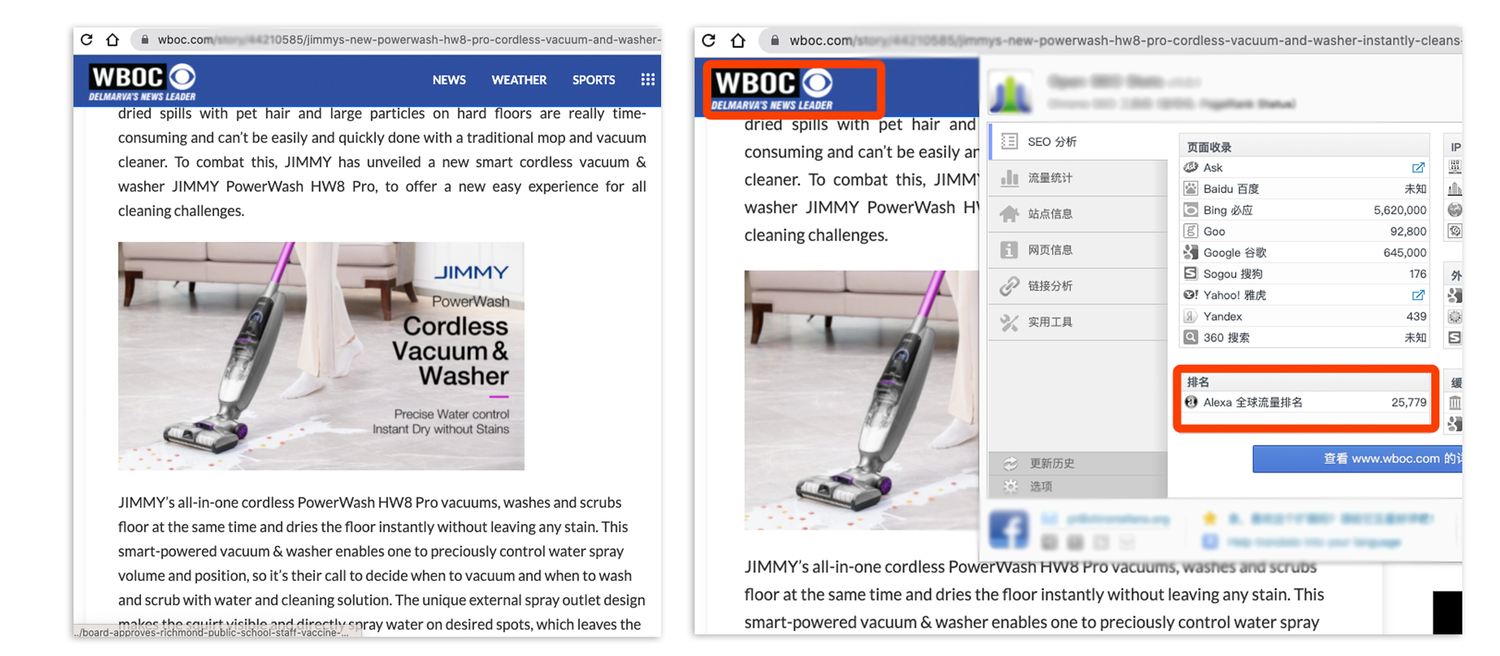View site security lock info in left browser
This screenshot has width=1500, height=656.
pyautogui.click(x=144, y=40)
